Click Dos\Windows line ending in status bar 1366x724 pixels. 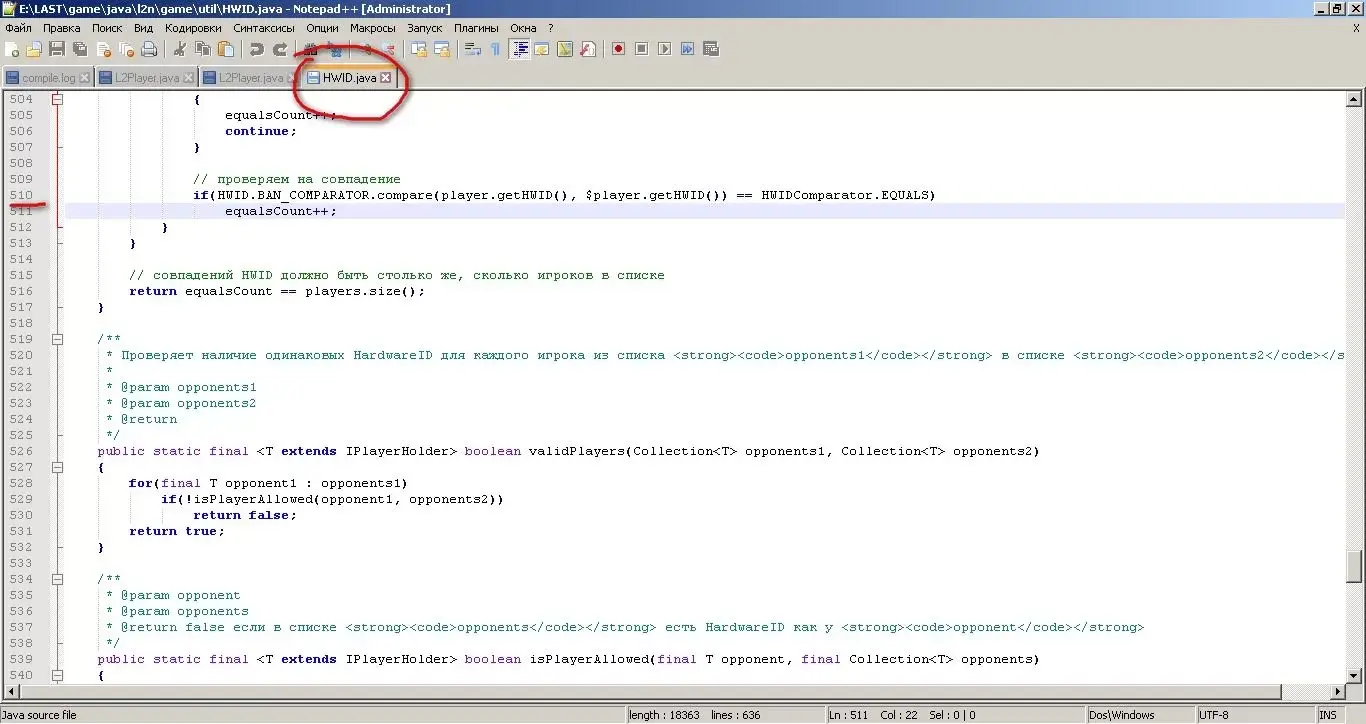point(1140,715)
